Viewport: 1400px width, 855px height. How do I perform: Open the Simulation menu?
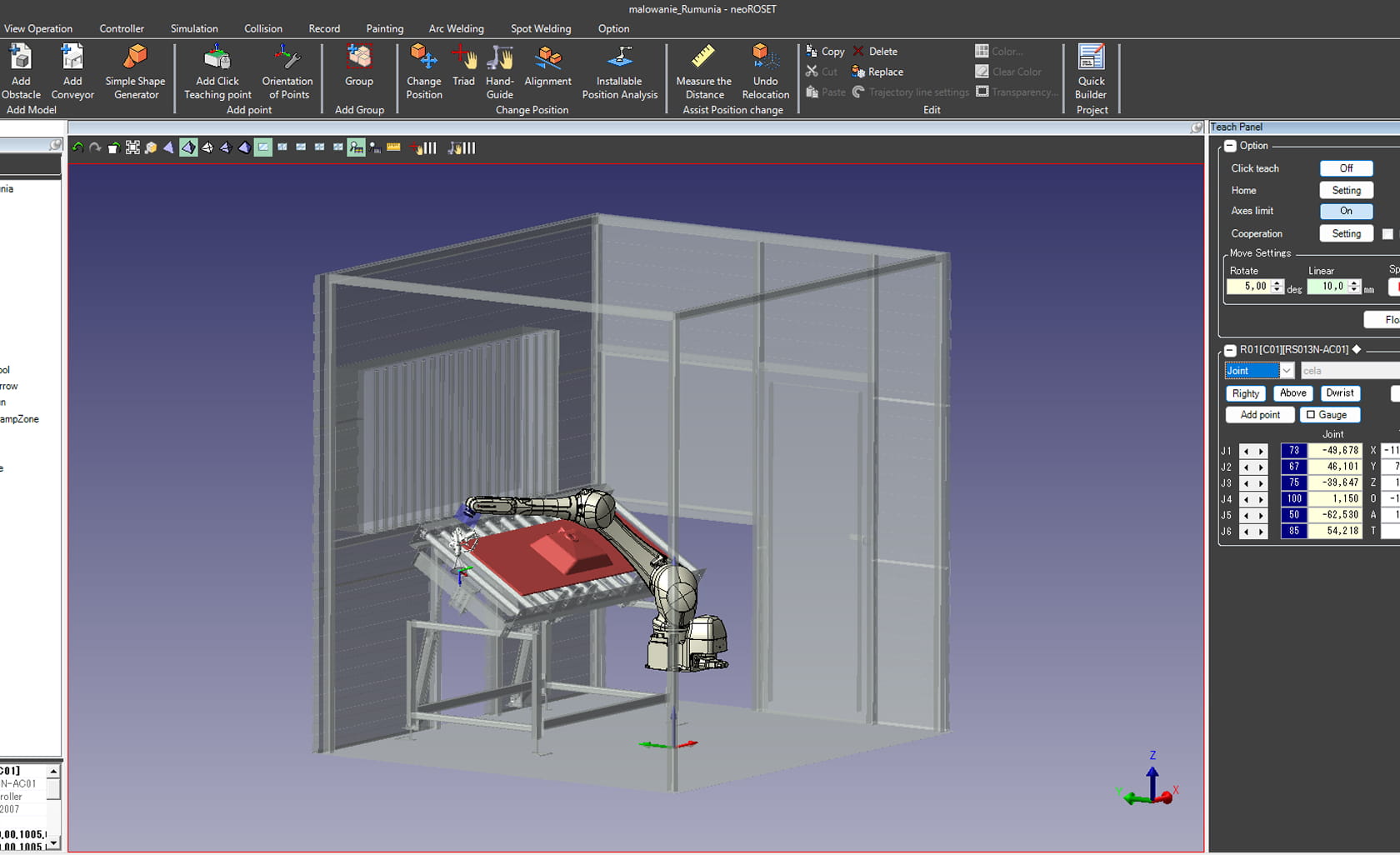[194, 28]
